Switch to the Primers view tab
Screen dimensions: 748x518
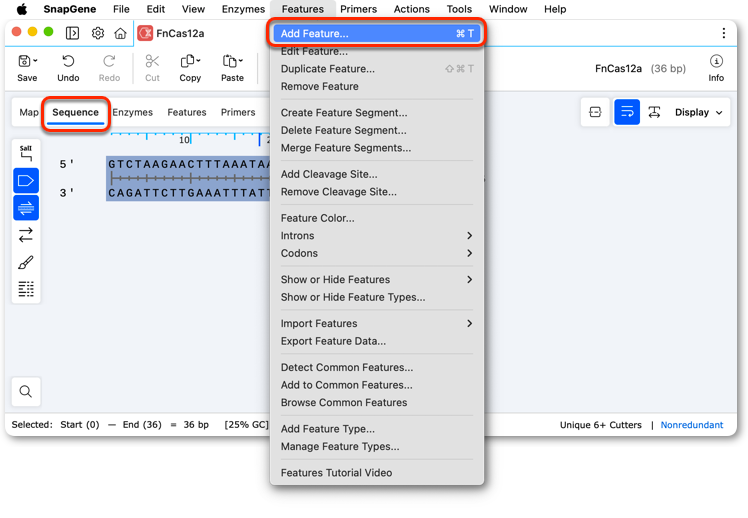click(238, 113)
